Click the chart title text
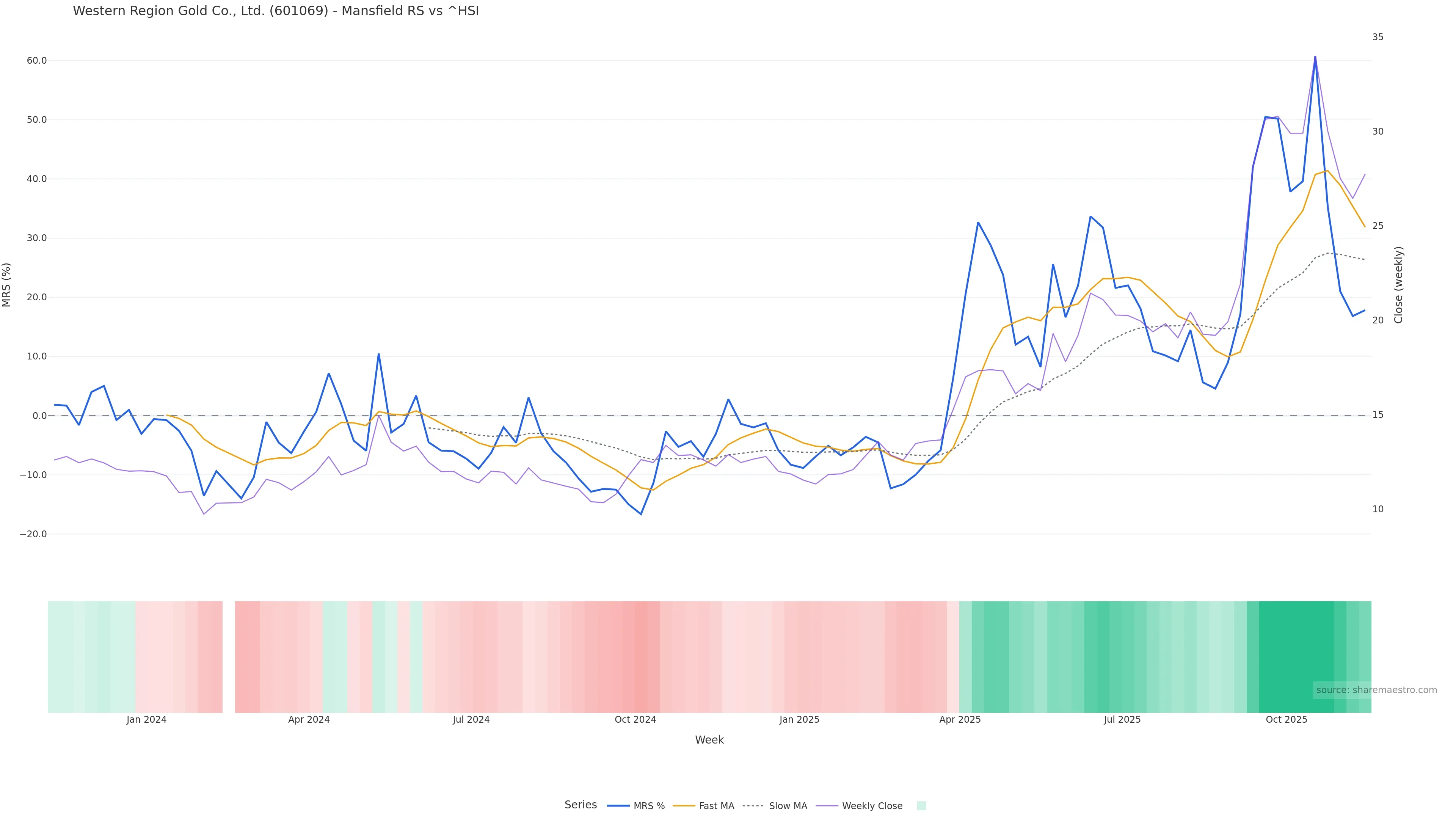1456x819 pixels. 276,11
